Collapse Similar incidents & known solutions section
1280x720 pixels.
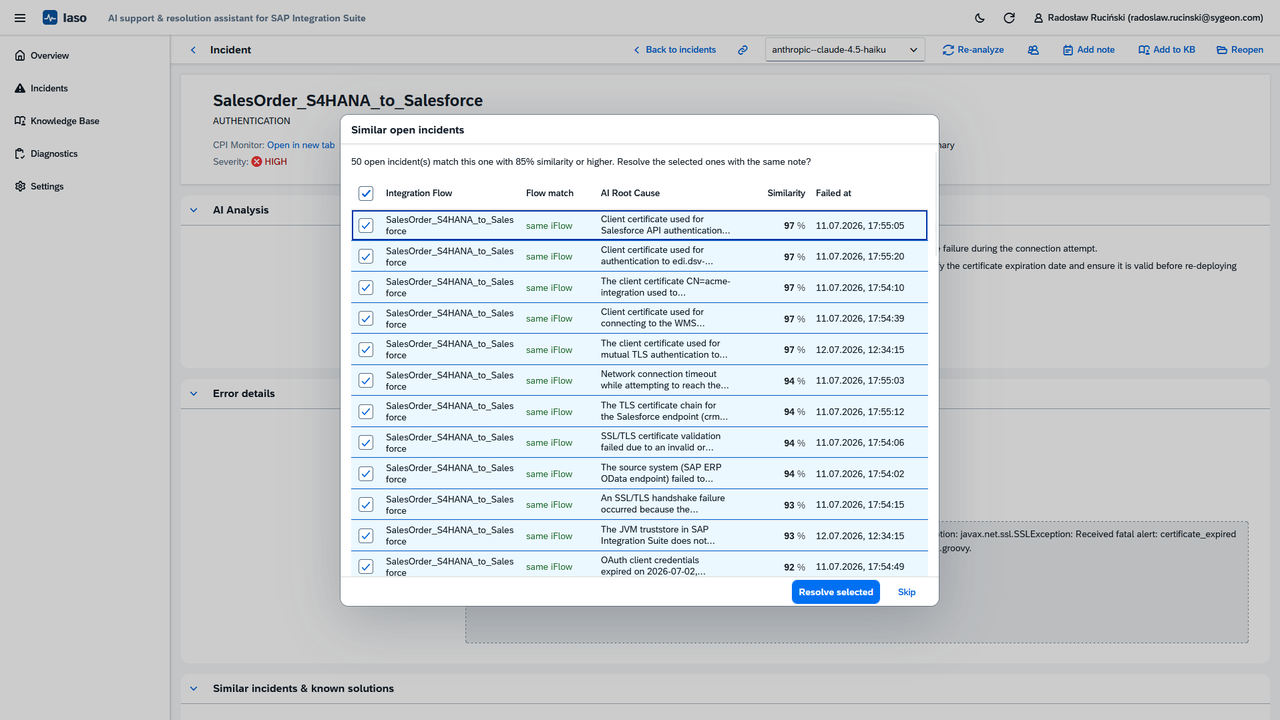pos(194,688)
